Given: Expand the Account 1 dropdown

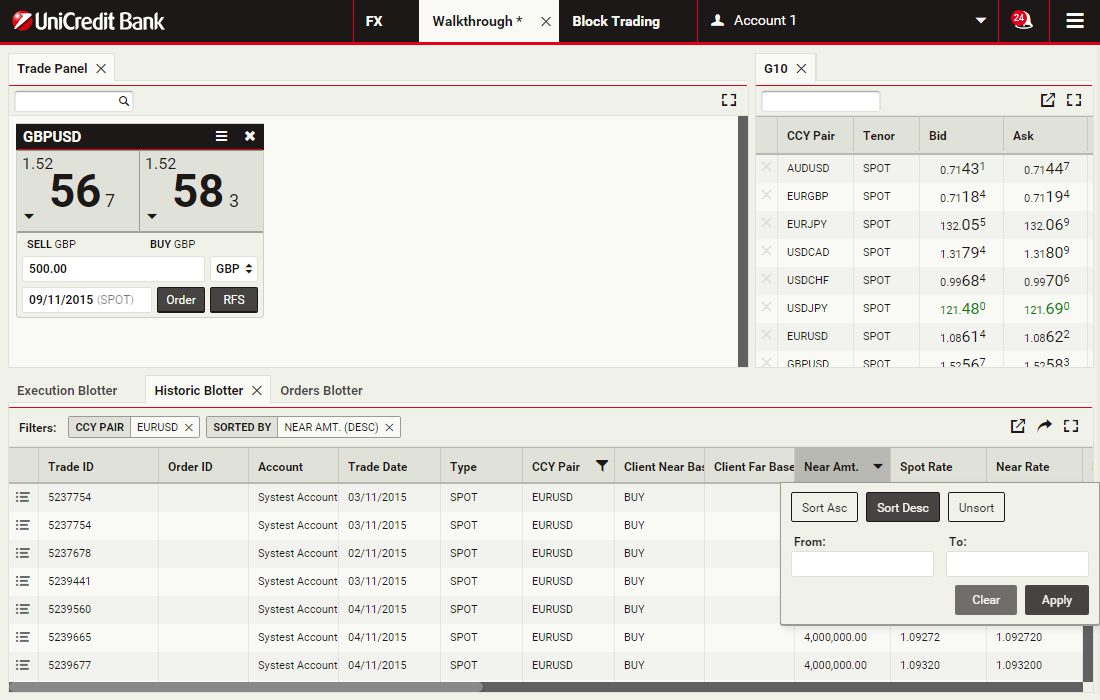Looking at the screenshot, I should [981, 21].
